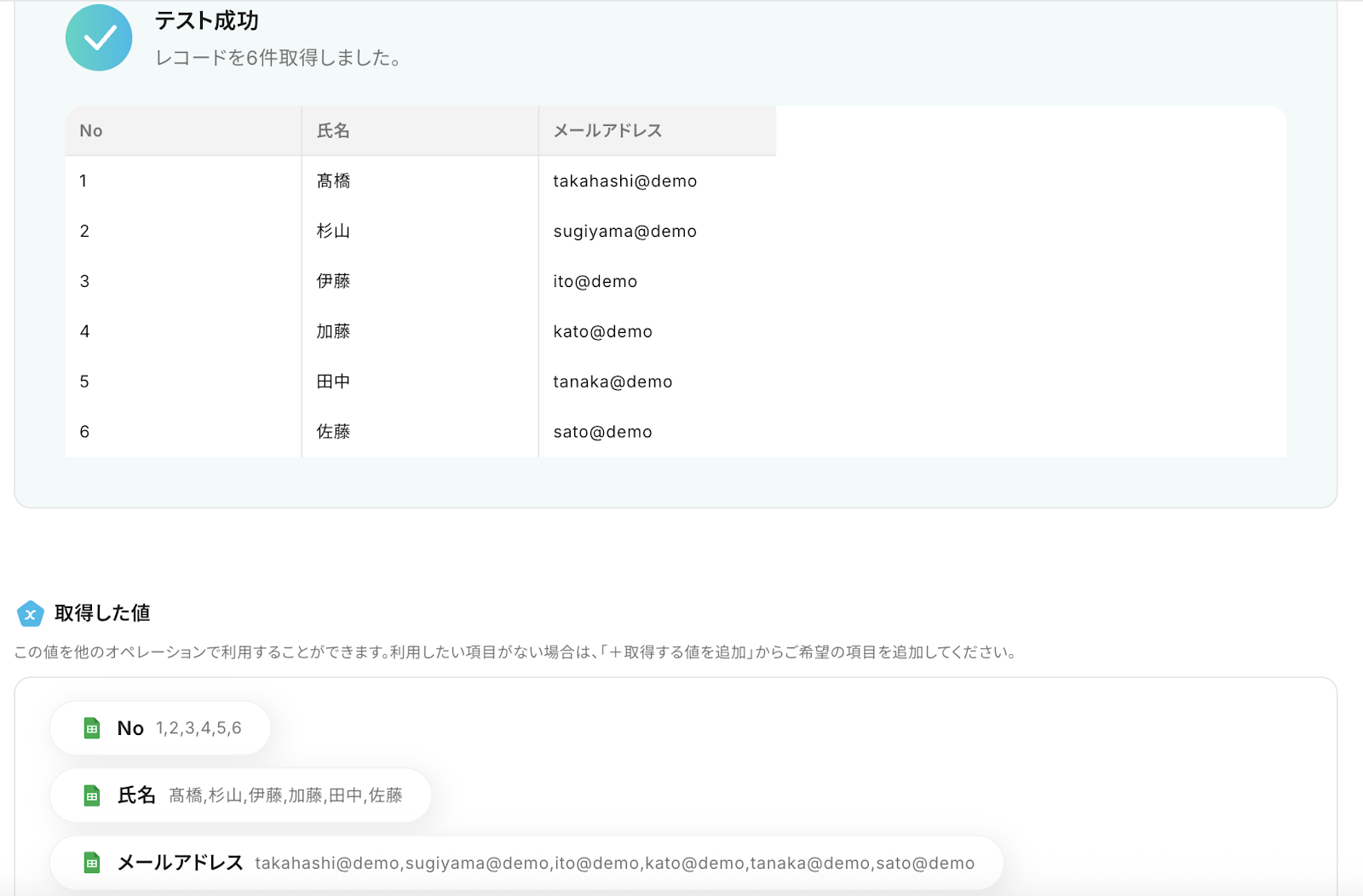Click the spreadsheet icon beside No chip

(92, 728)
